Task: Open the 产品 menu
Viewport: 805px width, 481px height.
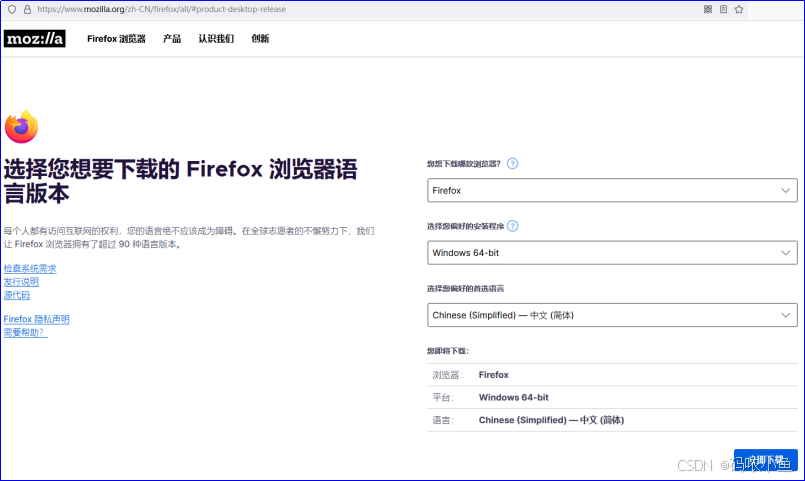Action: (x=172, y=39)
